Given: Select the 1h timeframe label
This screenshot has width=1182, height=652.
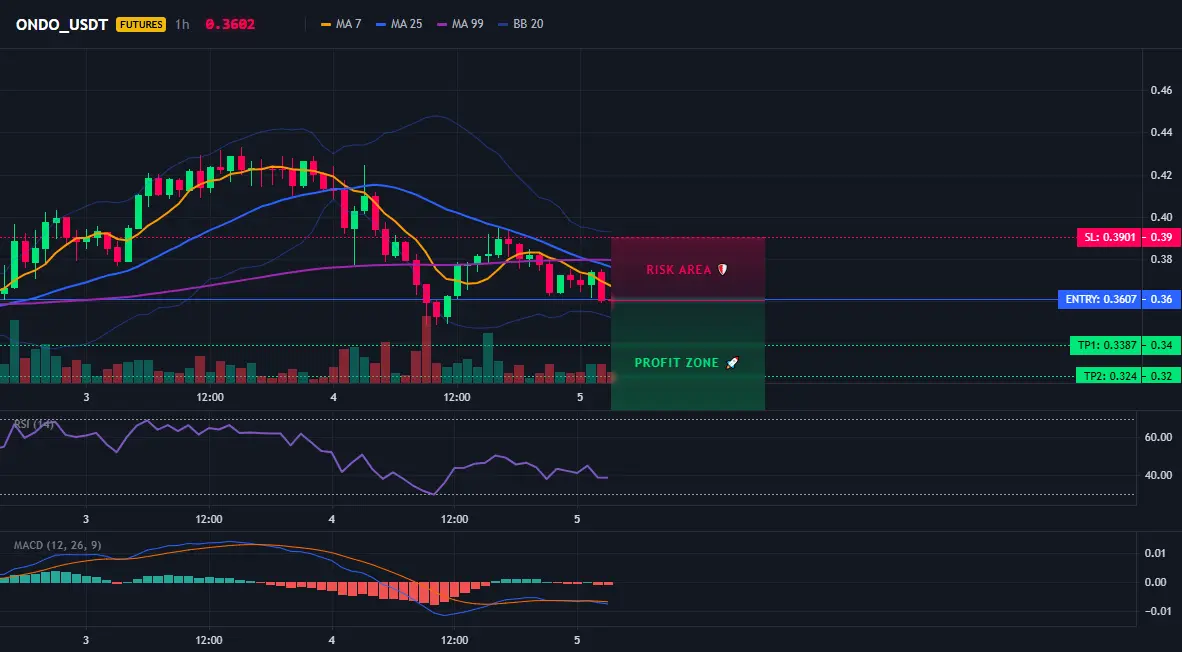Looking at the screenshot, I should [x=182, y=24].
